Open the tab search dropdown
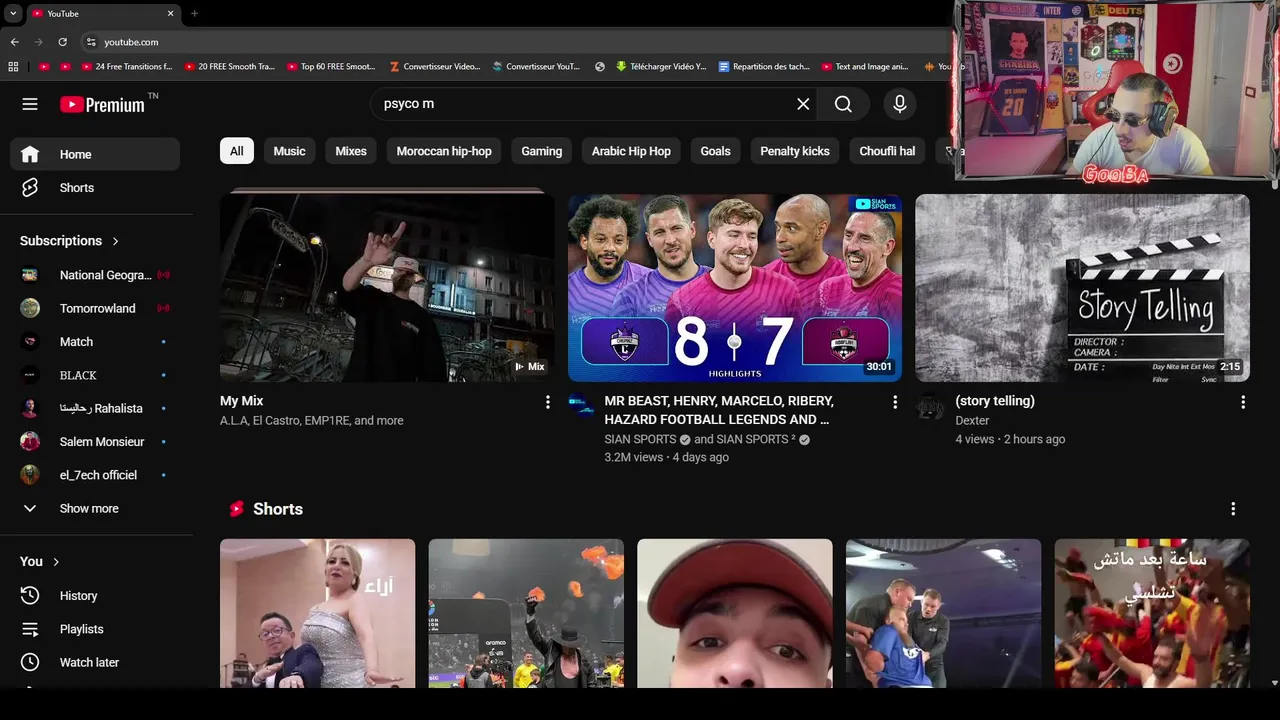Viewport: 1280px width, 720px height. (x=13, y=14)
